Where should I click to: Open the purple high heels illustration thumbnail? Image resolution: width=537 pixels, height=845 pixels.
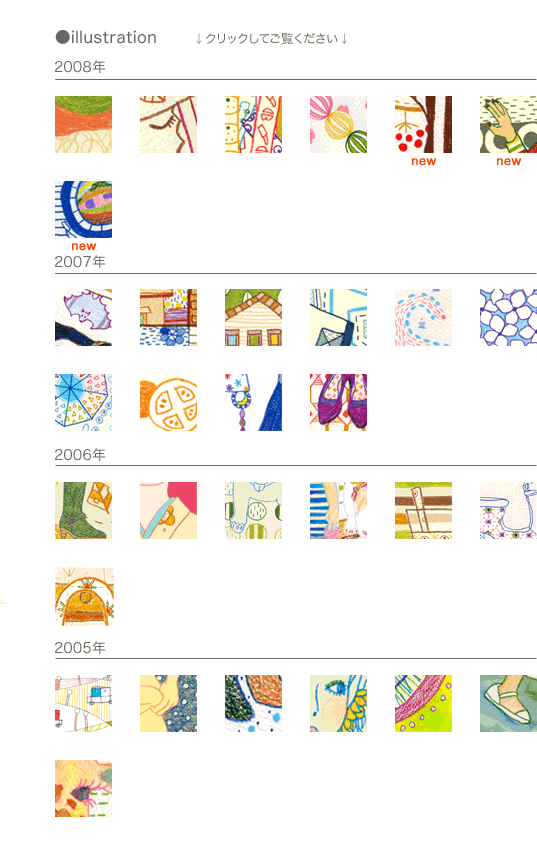tap(338, 402)
